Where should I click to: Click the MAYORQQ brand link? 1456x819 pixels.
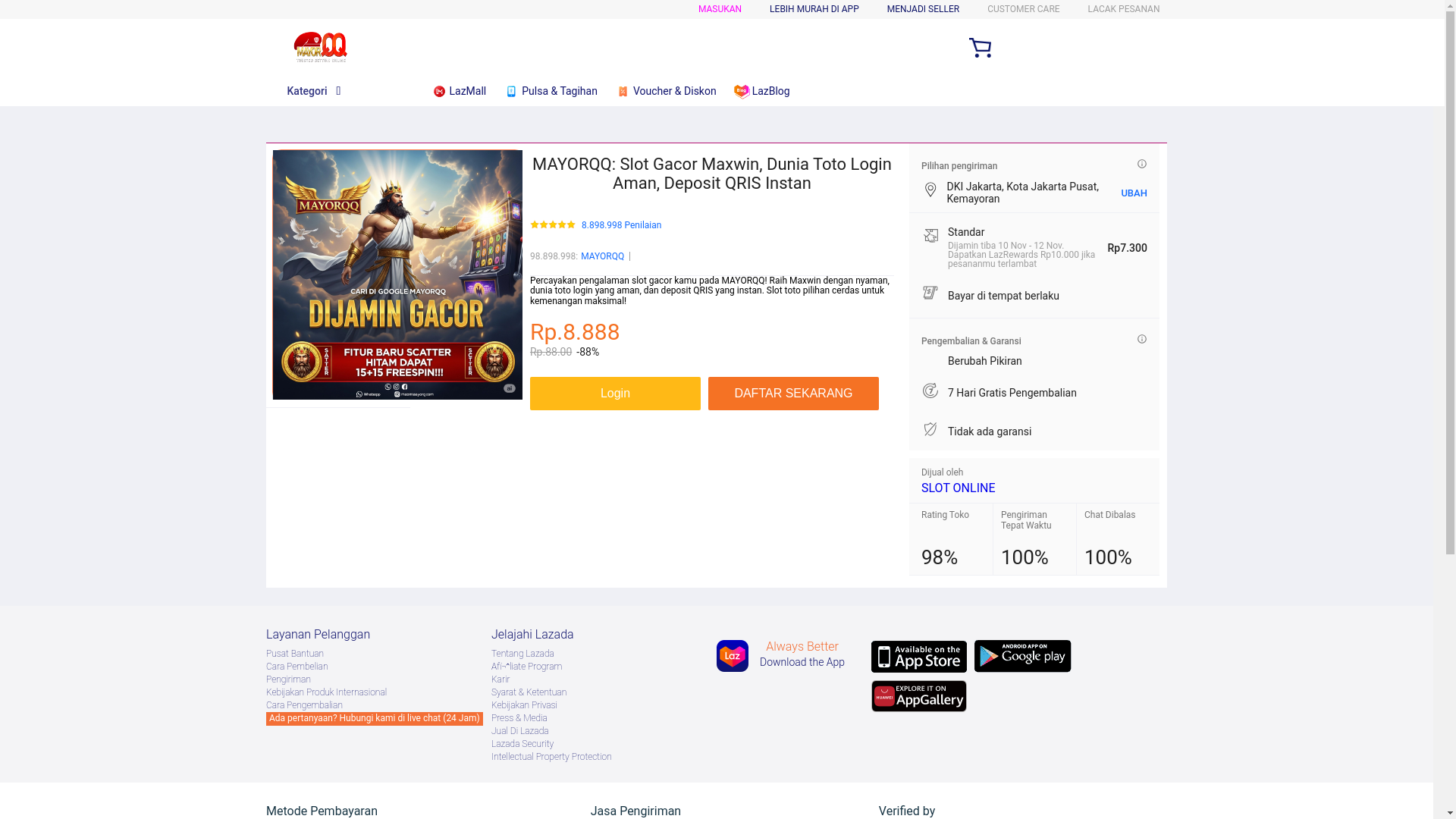coord(602,256)
